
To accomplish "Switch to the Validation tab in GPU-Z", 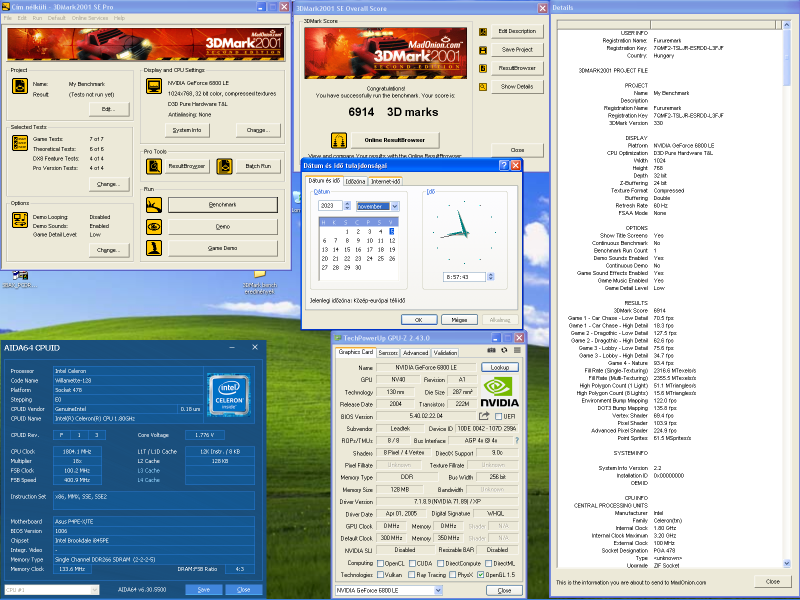I will (445, 353).
